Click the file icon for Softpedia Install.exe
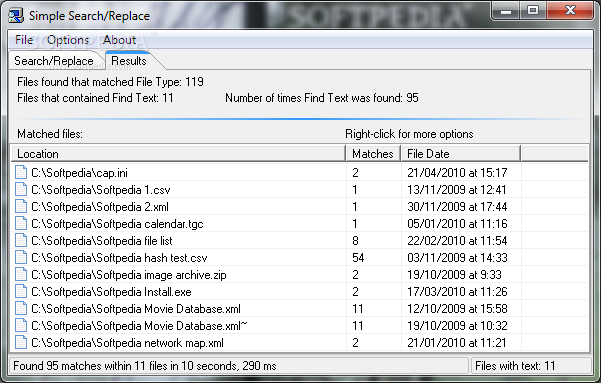The width and height of the screenshot is (601, 383). coord(21,291)
